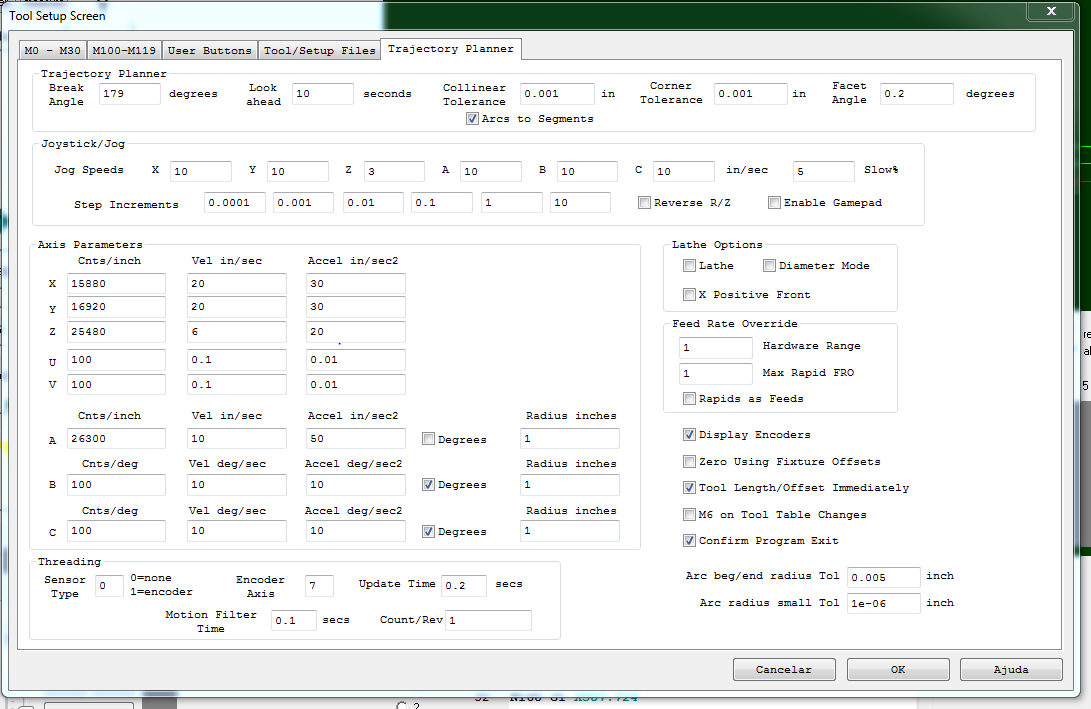The width and height of the screenshot is (1091, 709).
Task: Close the Tool Setup Screen dialog
Action: [1051, 12]
